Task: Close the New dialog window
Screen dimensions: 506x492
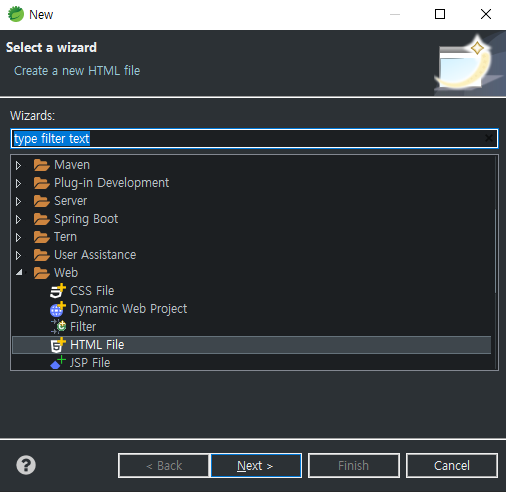Action: click(x=486, y=14)
